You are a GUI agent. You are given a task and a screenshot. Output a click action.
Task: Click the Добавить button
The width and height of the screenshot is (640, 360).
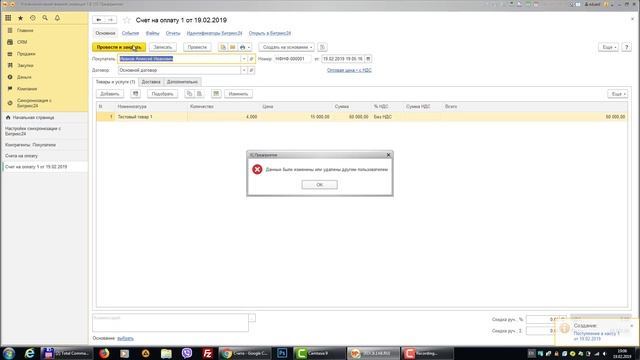coord(110,94)
